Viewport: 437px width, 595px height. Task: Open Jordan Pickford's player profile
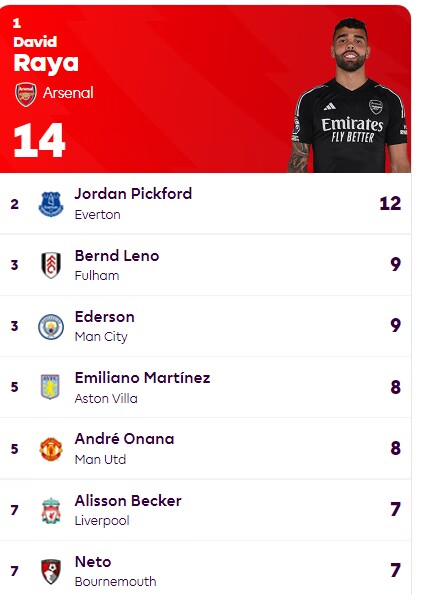click(x=133, y=194)
